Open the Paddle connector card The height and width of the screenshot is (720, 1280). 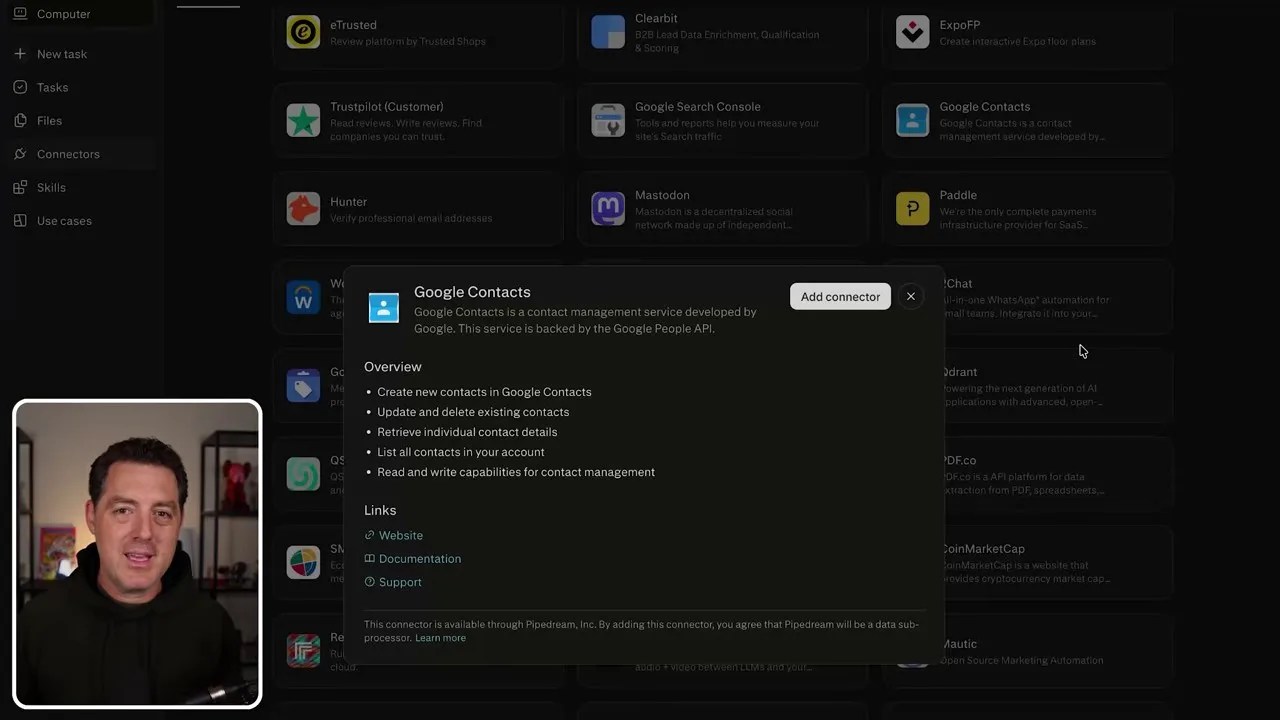point(1027,208)
